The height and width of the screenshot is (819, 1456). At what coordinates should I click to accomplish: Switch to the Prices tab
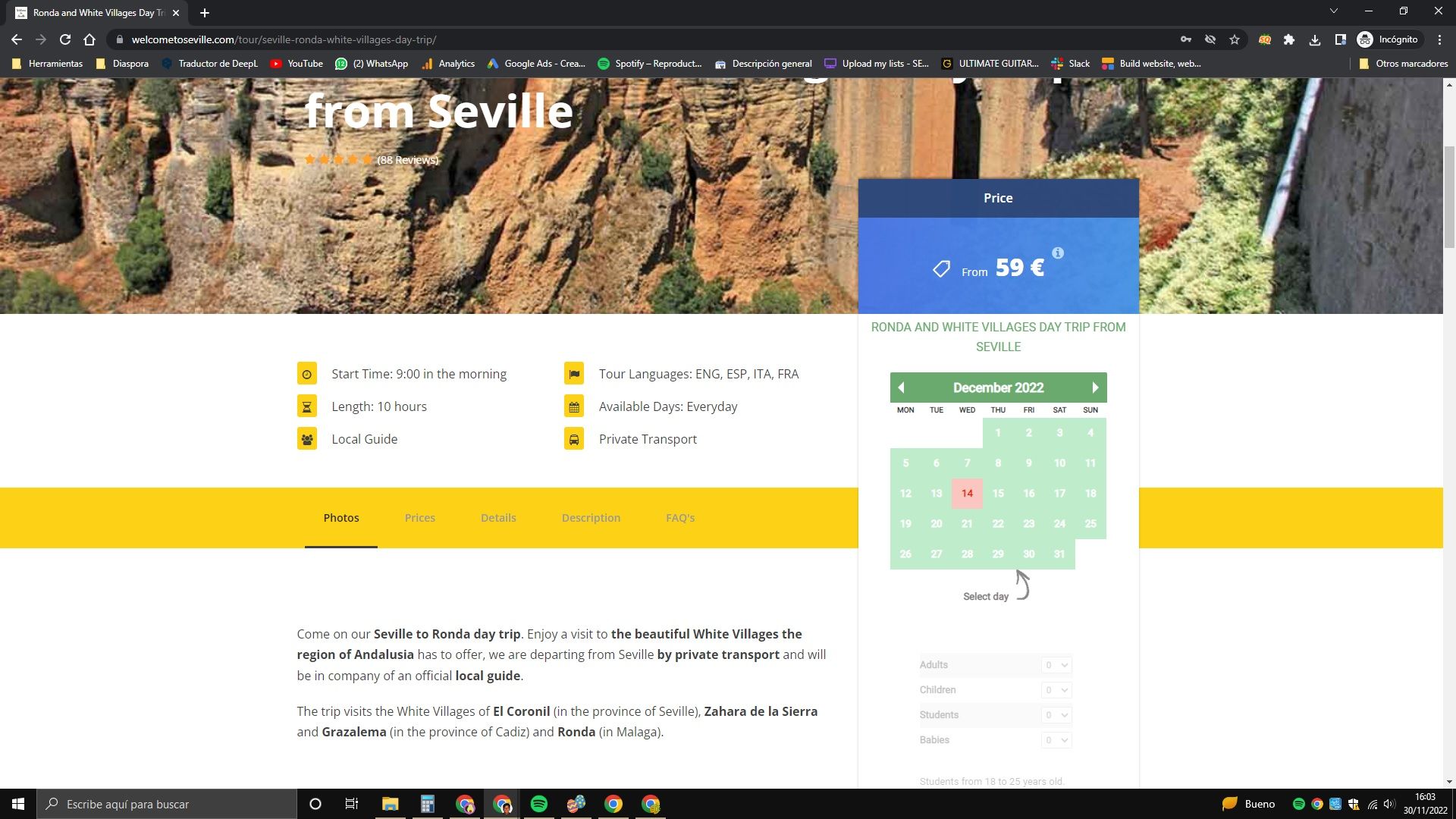click(x=420, y=518)
